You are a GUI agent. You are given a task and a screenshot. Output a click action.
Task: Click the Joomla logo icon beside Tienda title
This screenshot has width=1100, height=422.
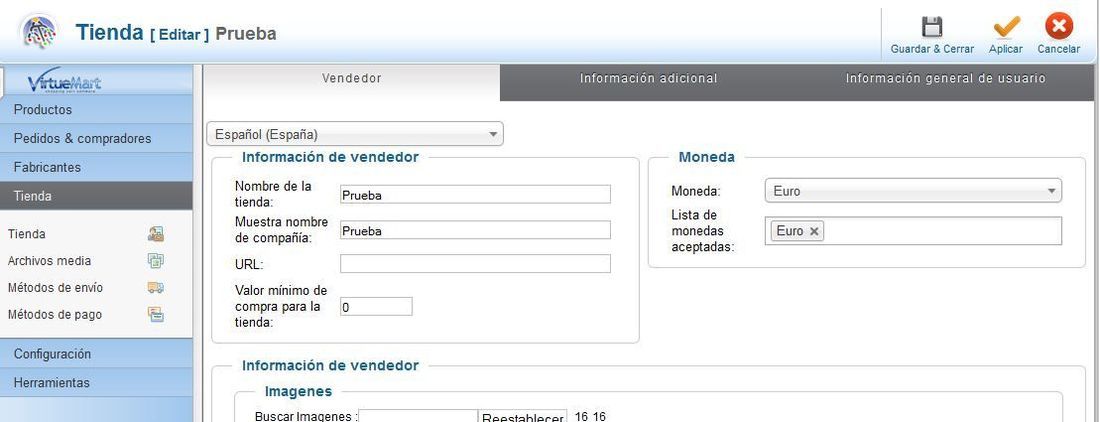coord(40,32)
